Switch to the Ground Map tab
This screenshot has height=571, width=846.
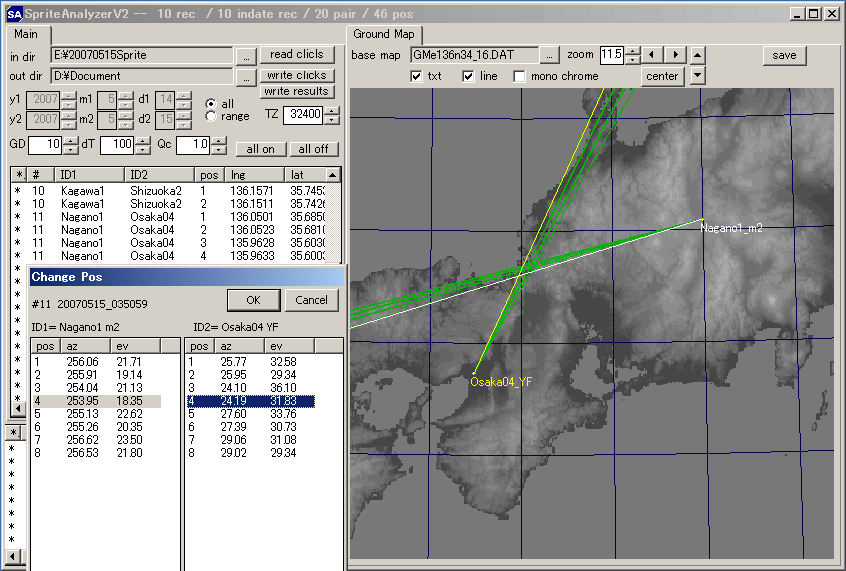pyautogui.click(x=384, y=34)
